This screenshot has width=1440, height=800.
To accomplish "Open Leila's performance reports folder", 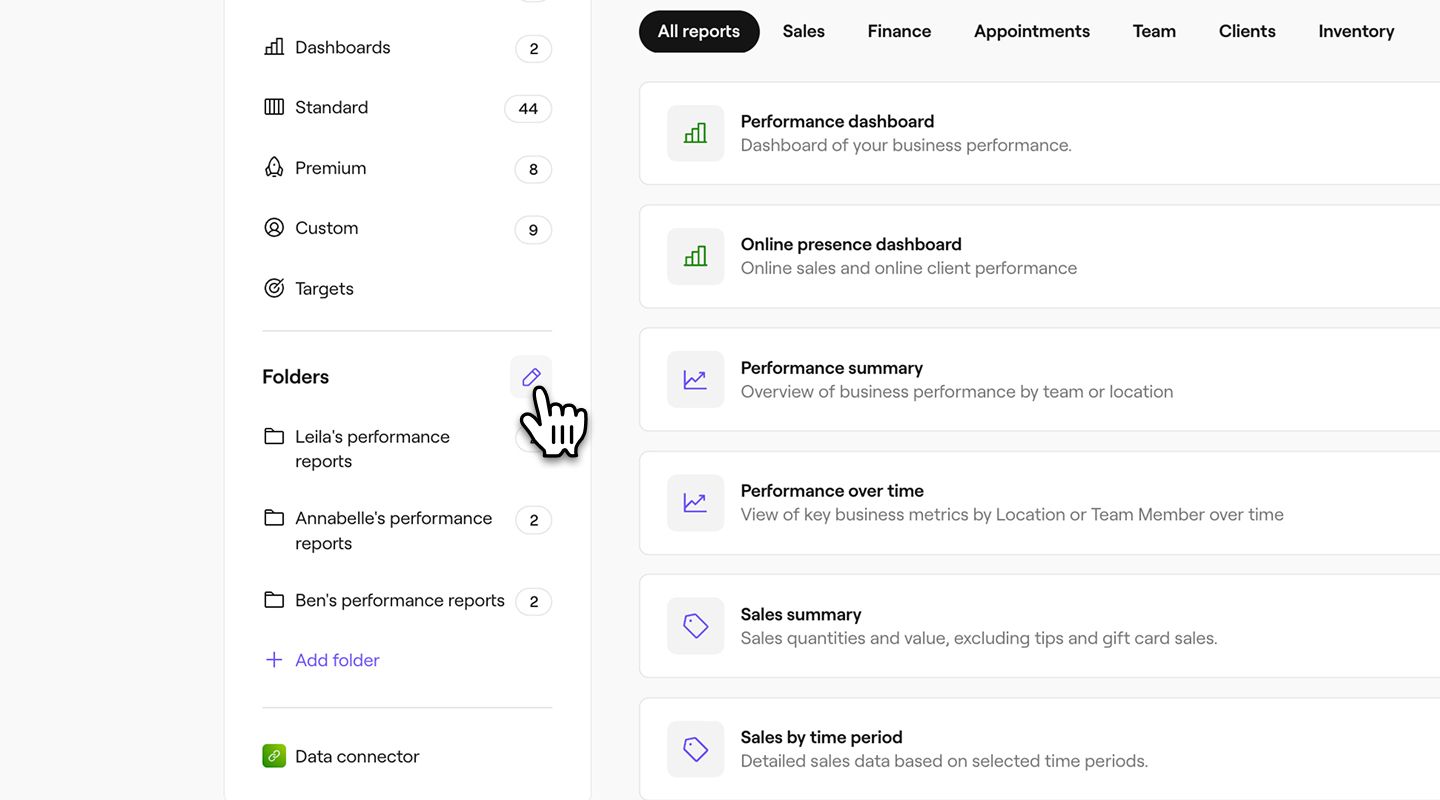I will (372, 449).
